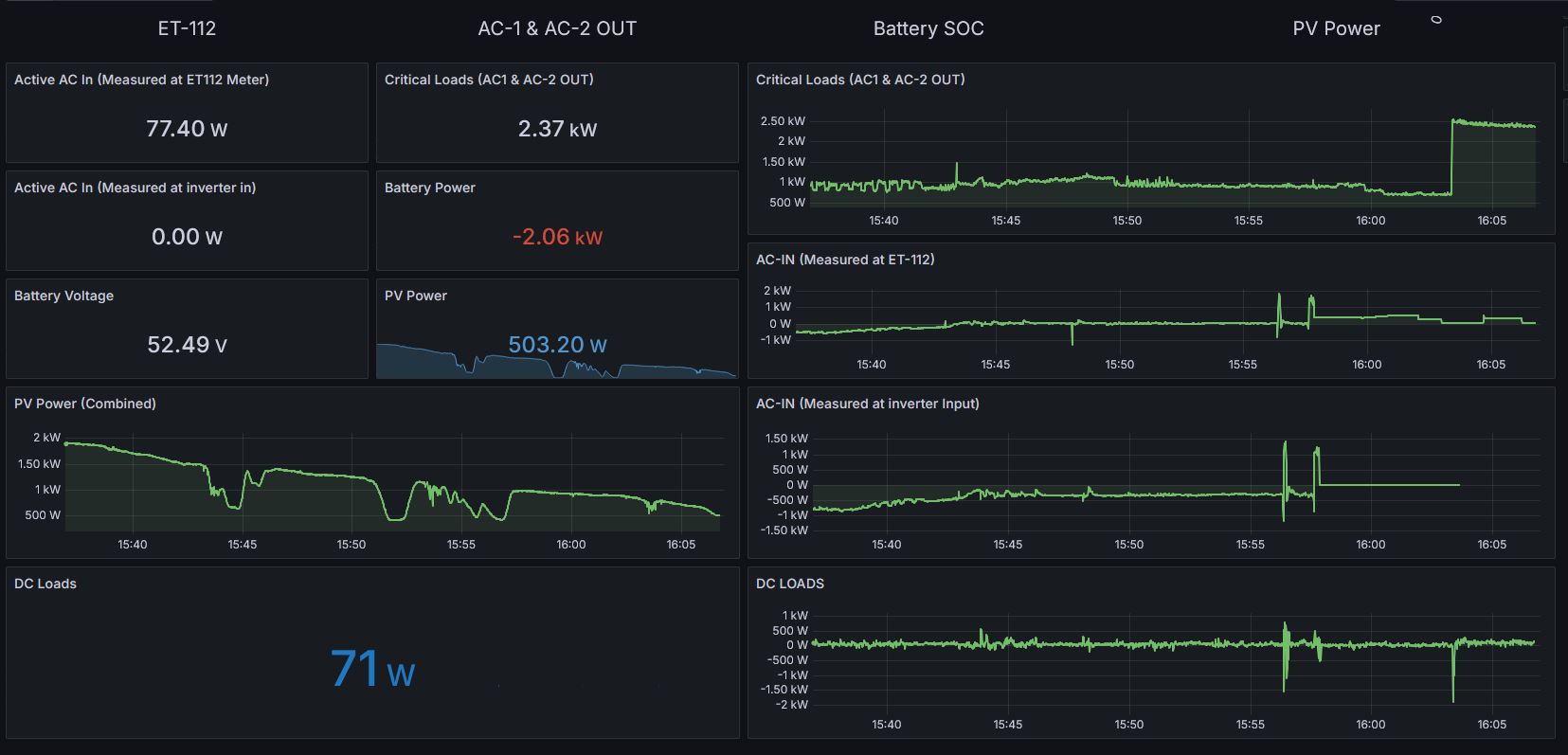Open the ET-112 header section
The height and width of the screenshot is (755, 1568).
[187, 28]
